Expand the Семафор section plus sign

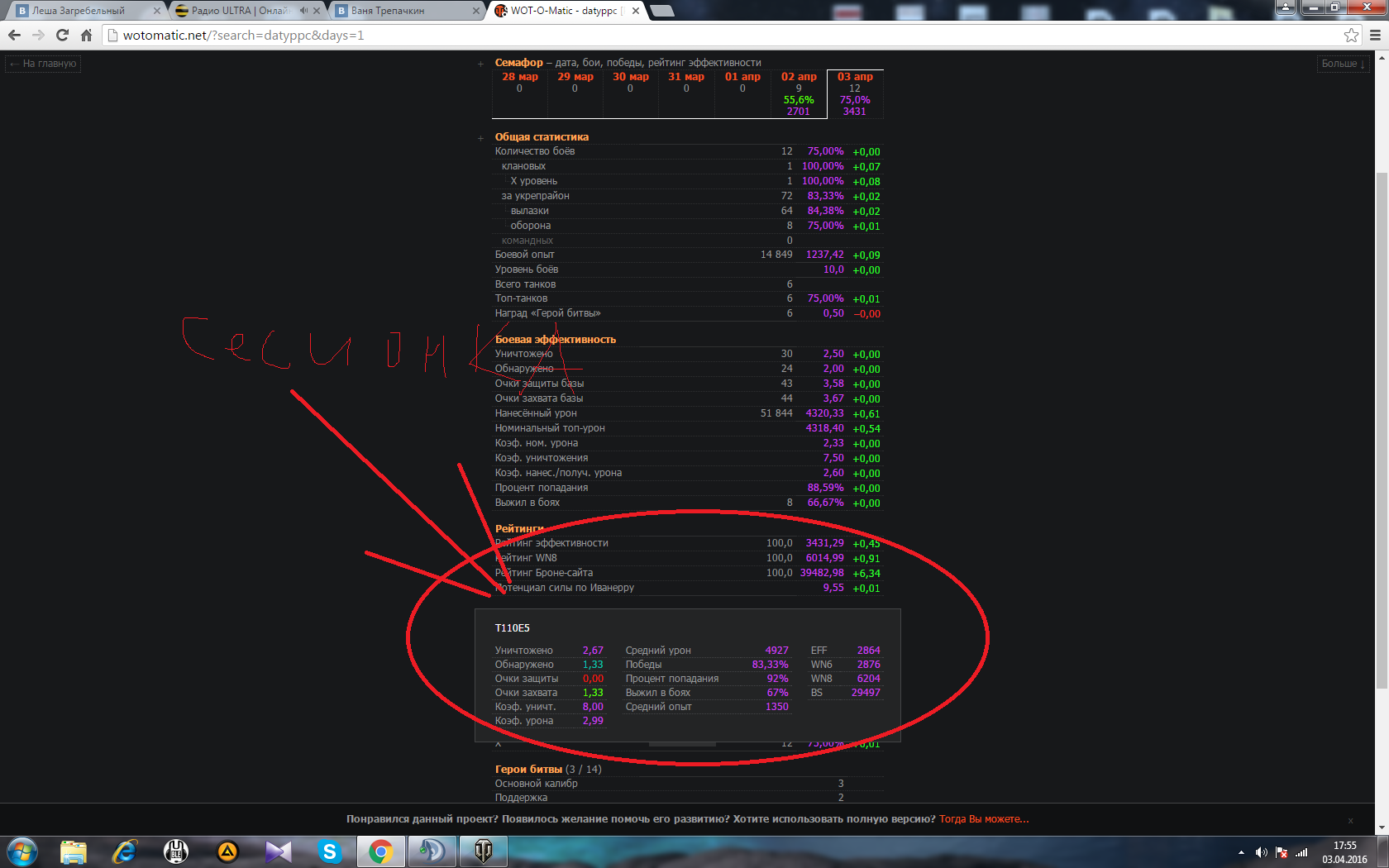(480, 64)
